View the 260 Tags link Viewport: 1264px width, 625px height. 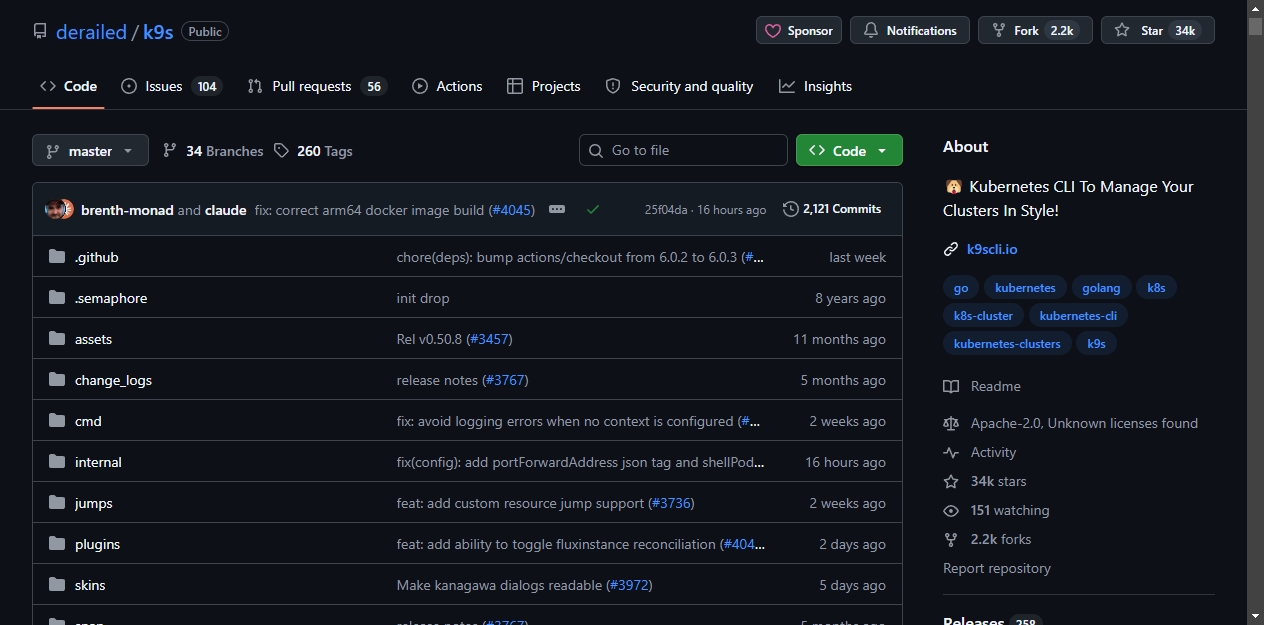click(x=313, y=151)
